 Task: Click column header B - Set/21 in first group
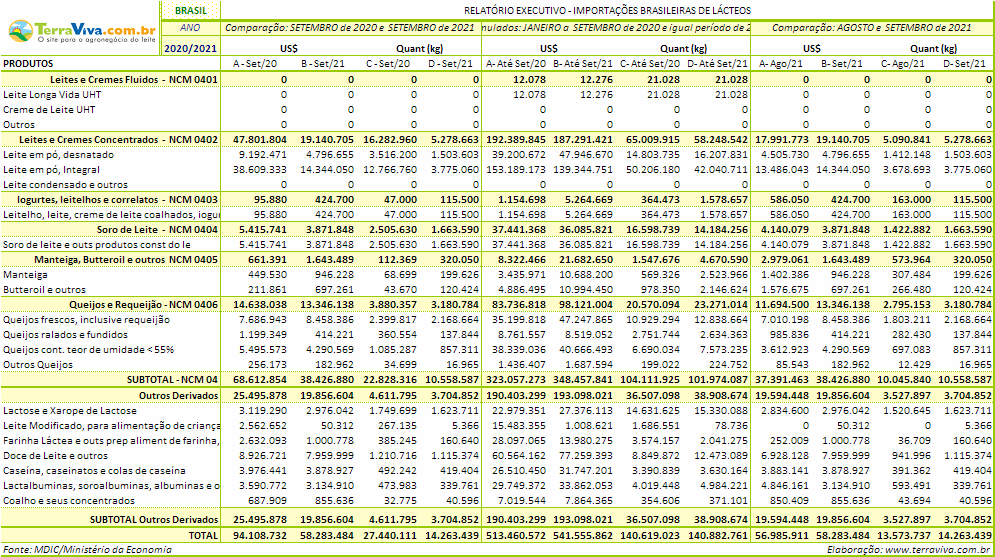click(x=323, y=63)
